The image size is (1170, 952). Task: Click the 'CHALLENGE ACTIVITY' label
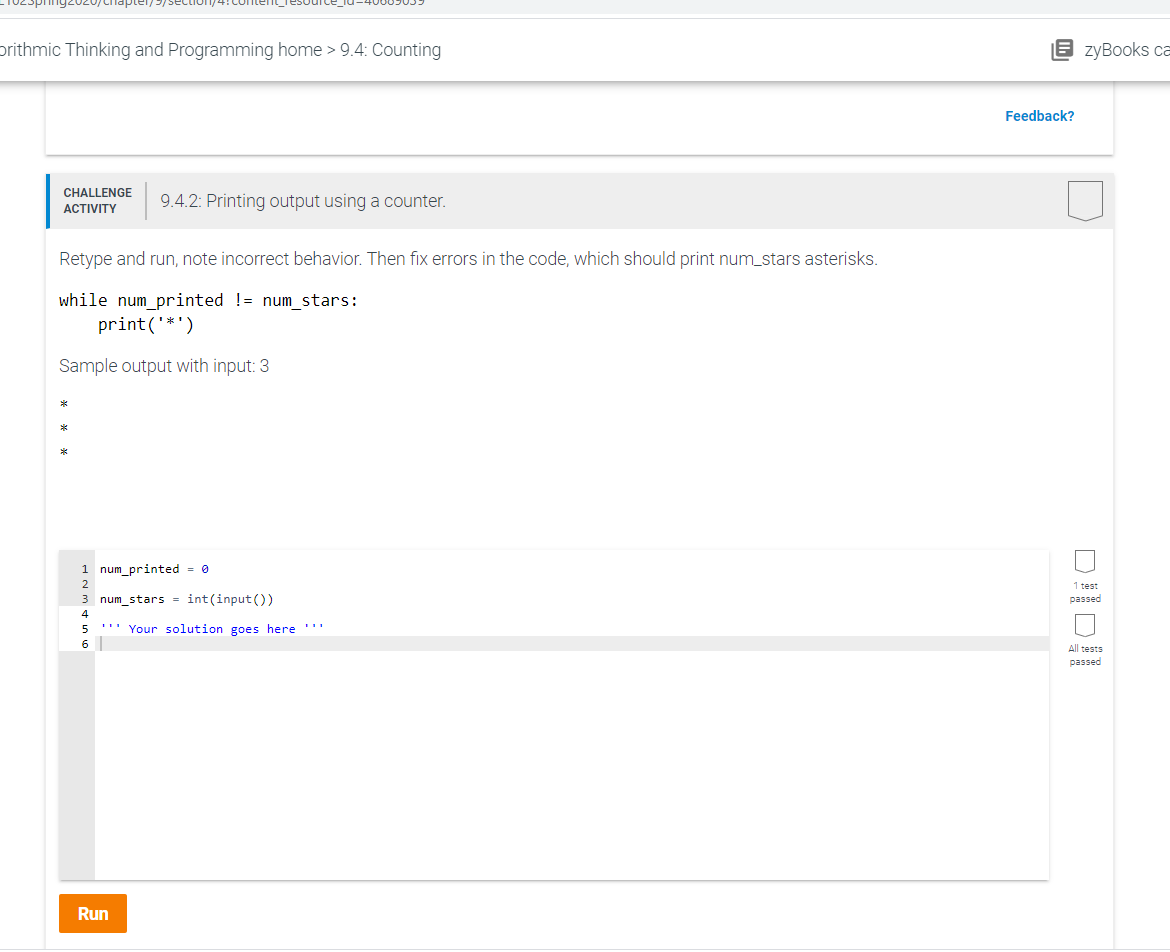(x=97, y=200)
